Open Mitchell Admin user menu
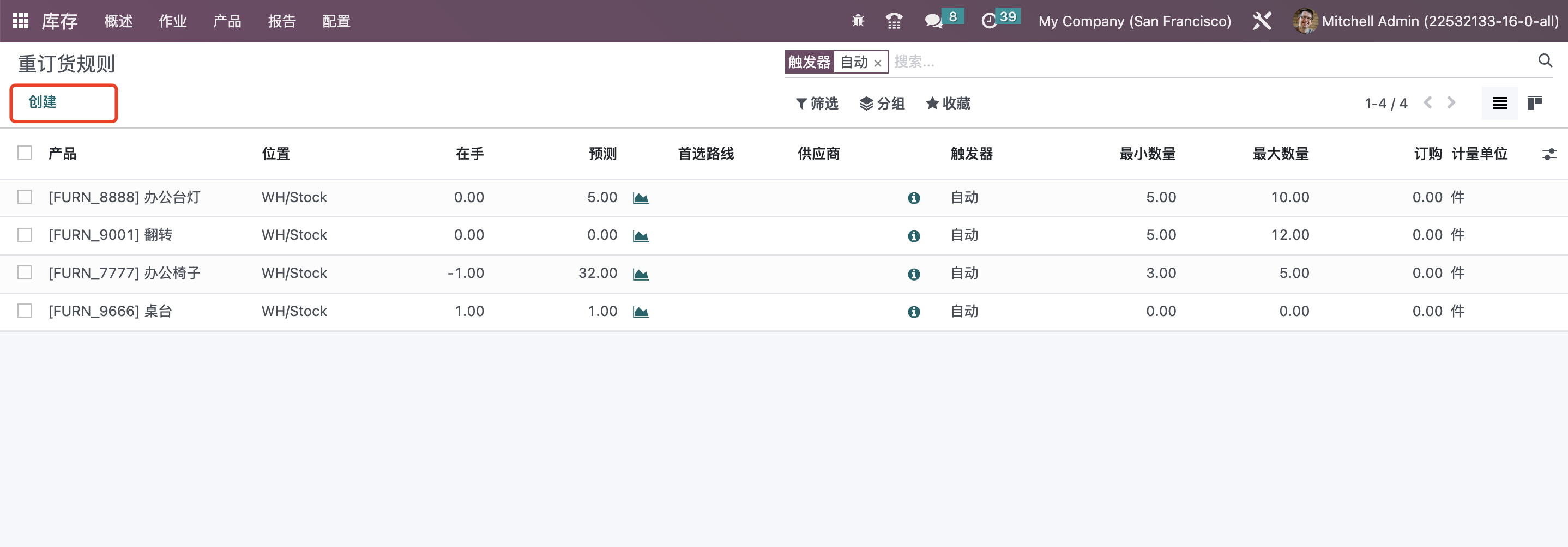Viewport: 1568px width, 547px height. click(x=1426, y=21)
